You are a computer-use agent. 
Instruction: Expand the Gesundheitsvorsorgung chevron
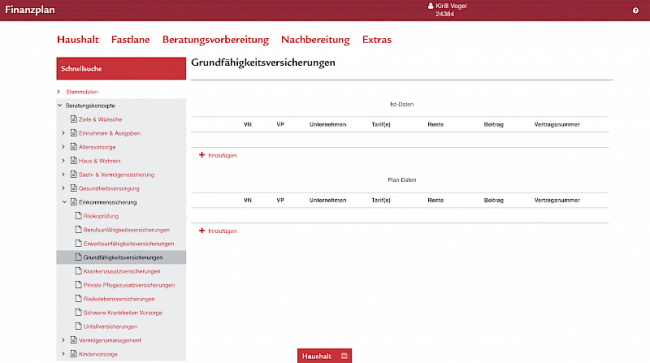coord(63,188)
